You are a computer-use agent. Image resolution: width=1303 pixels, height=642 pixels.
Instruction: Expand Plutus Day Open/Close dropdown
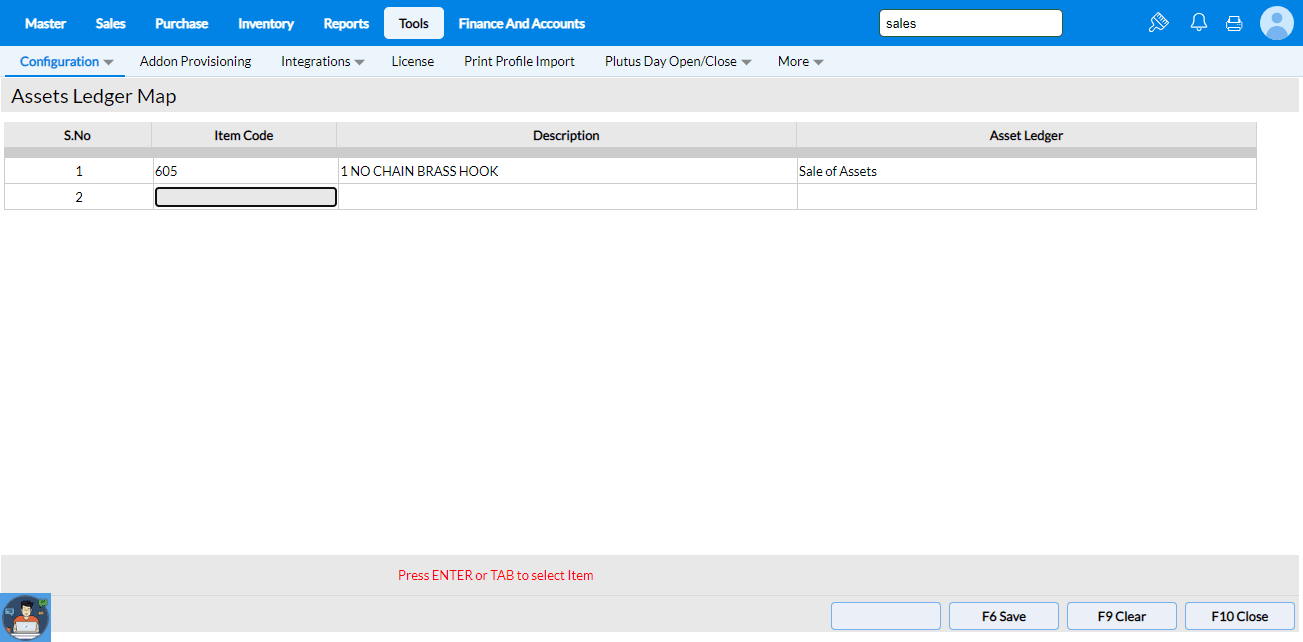pos(678,61)
